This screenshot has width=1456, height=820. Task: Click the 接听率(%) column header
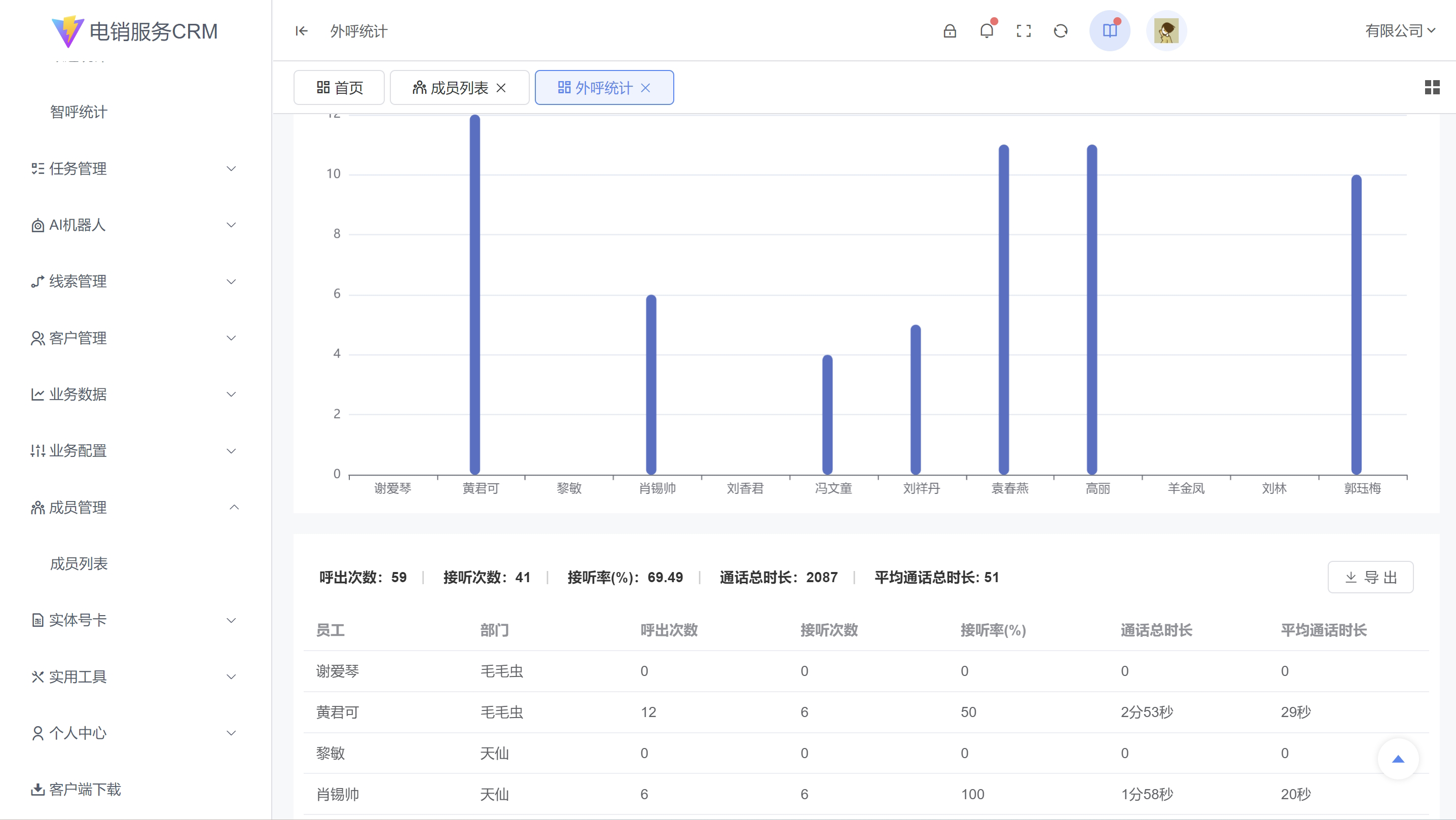point(993,630)
